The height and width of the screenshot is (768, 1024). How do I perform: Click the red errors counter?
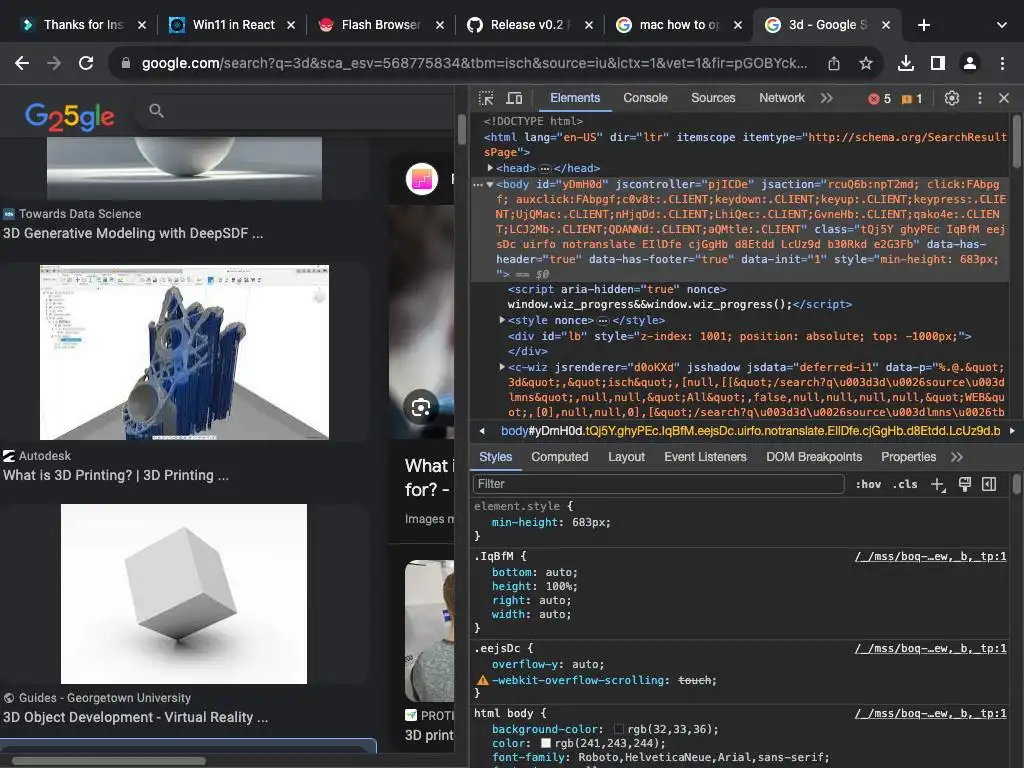click(879, 99)
